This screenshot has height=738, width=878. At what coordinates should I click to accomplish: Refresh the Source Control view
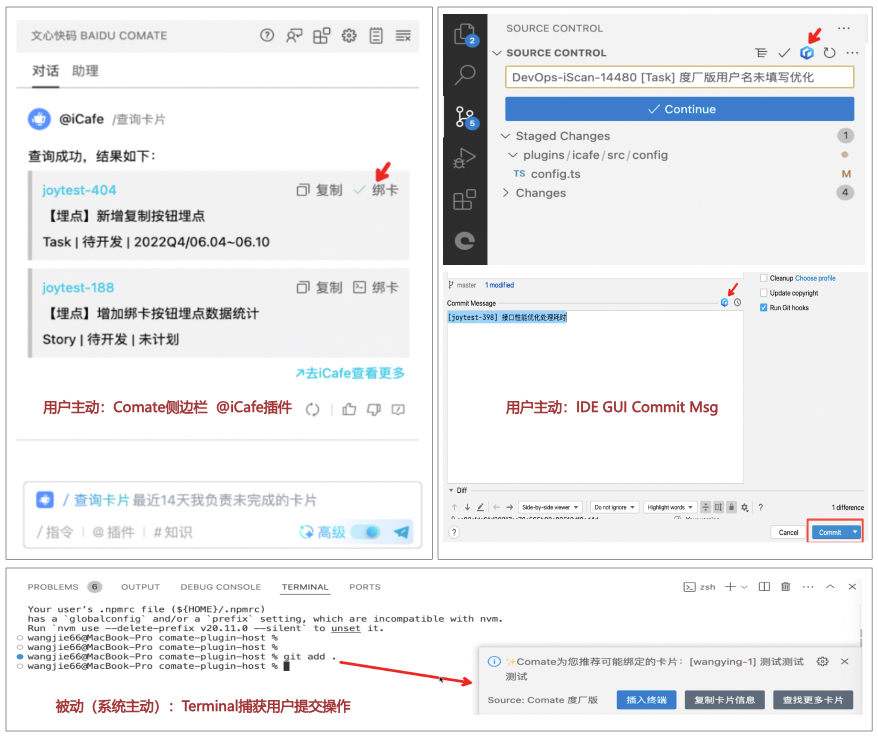pos(829,53)
